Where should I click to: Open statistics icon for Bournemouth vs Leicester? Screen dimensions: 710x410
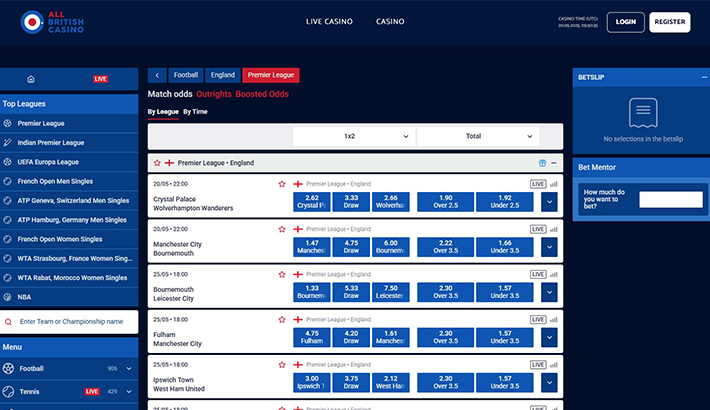point(554,275)
